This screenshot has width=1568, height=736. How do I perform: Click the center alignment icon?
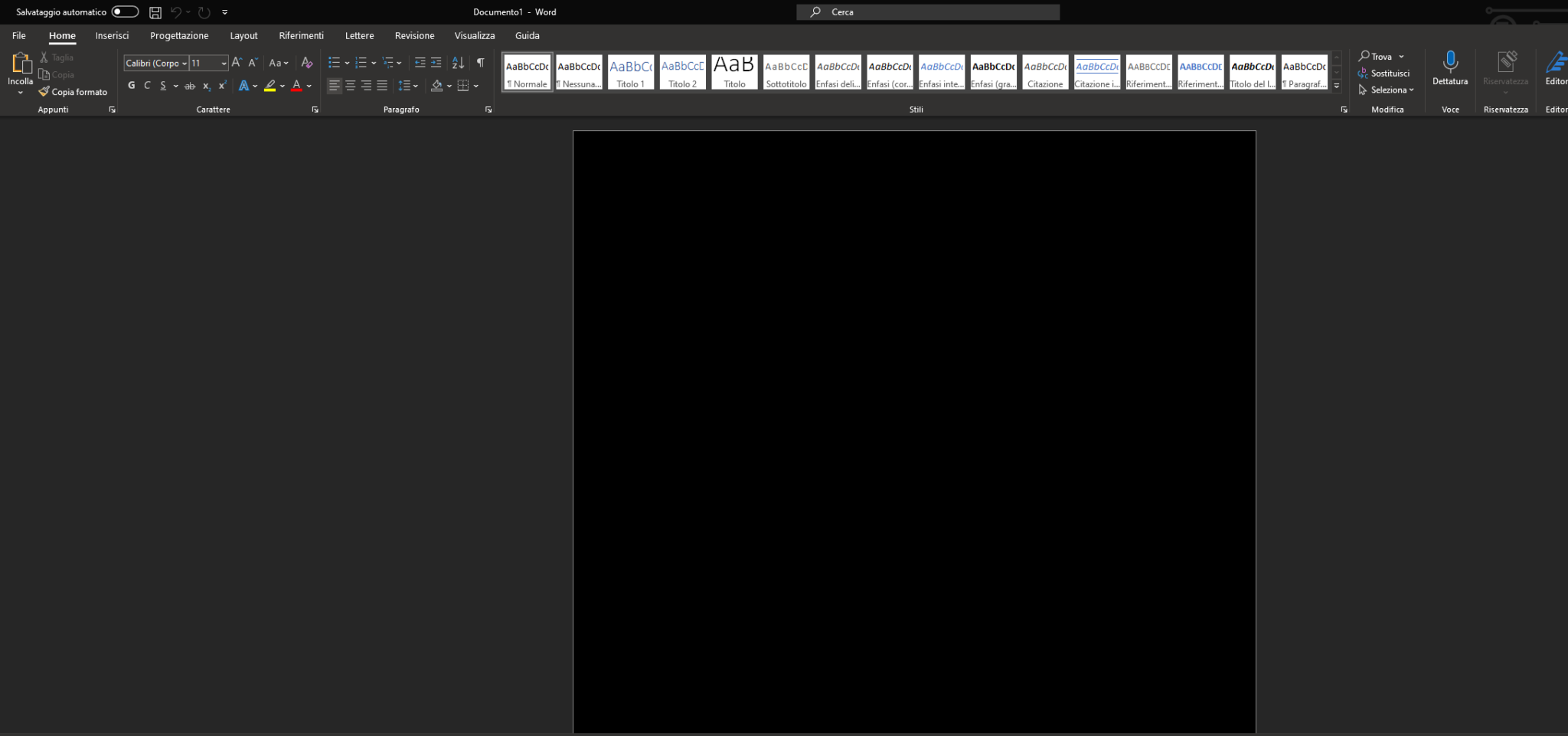[x=351, y=86]
